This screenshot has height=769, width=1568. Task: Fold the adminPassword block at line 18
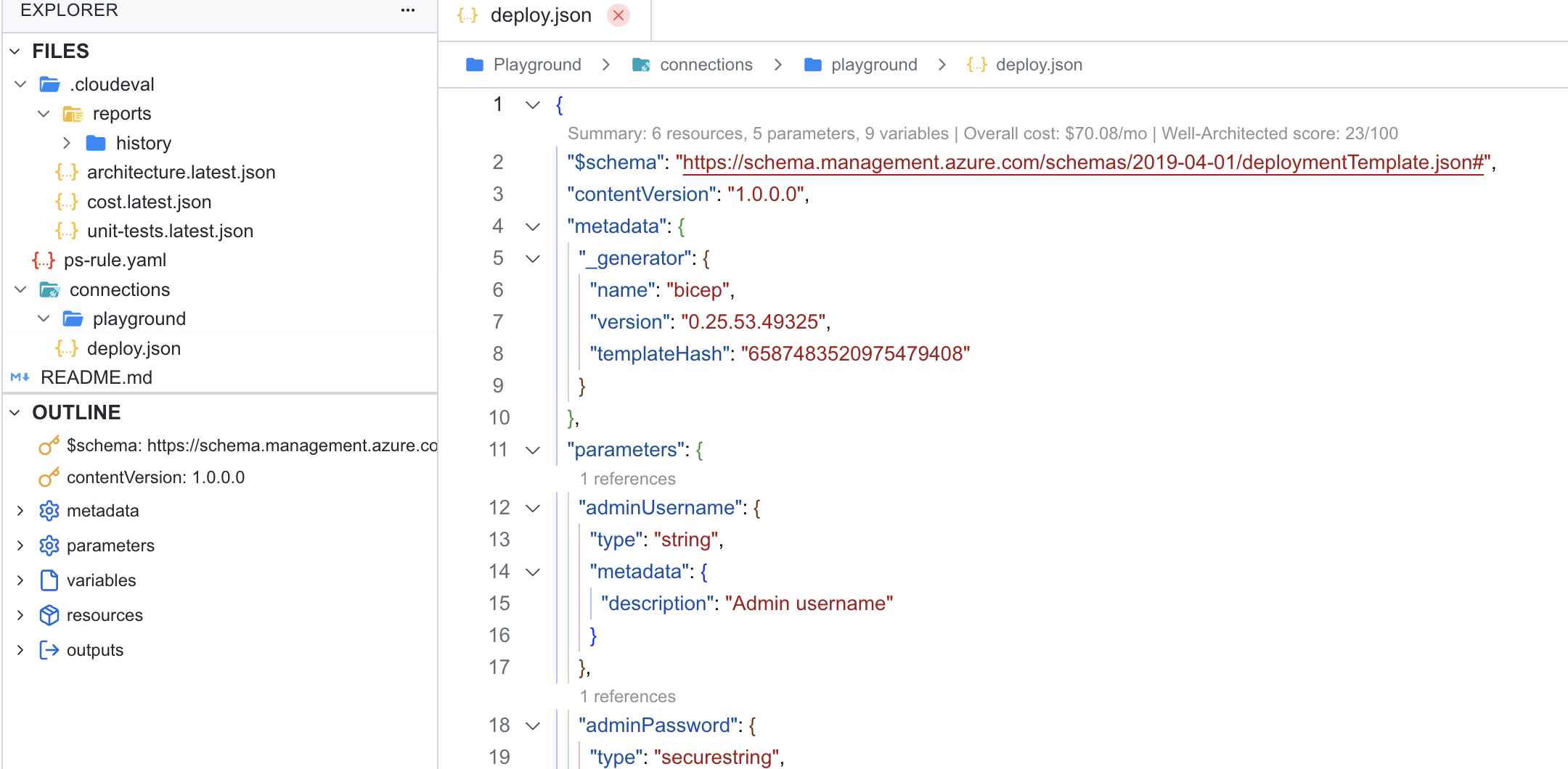click(533, 725)
